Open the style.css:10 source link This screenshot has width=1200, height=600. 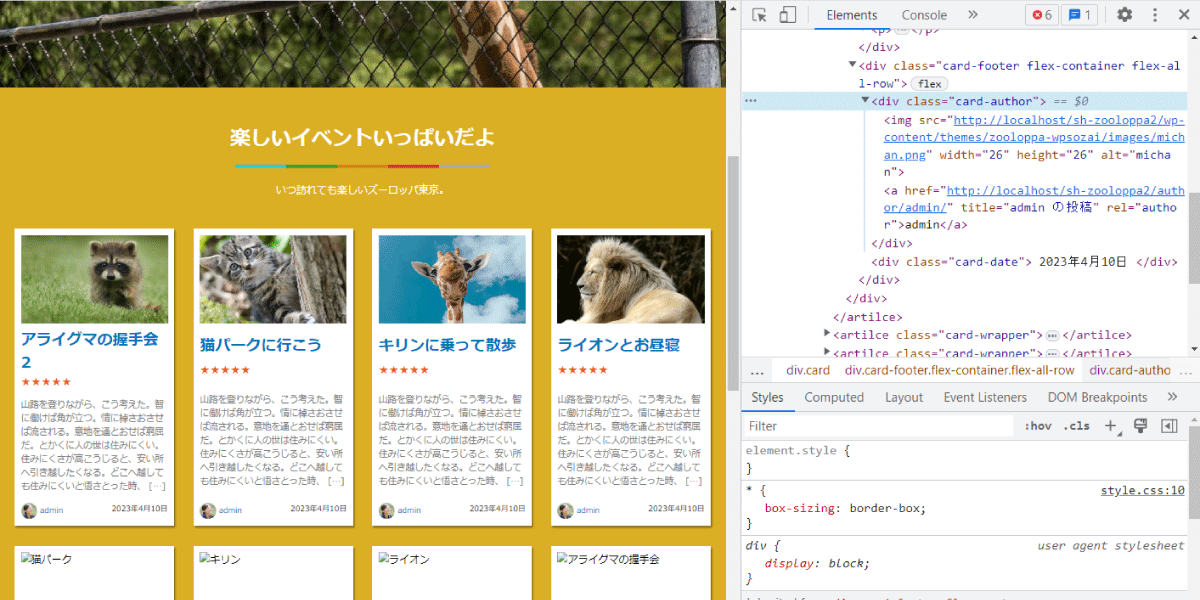point(1142,490)
